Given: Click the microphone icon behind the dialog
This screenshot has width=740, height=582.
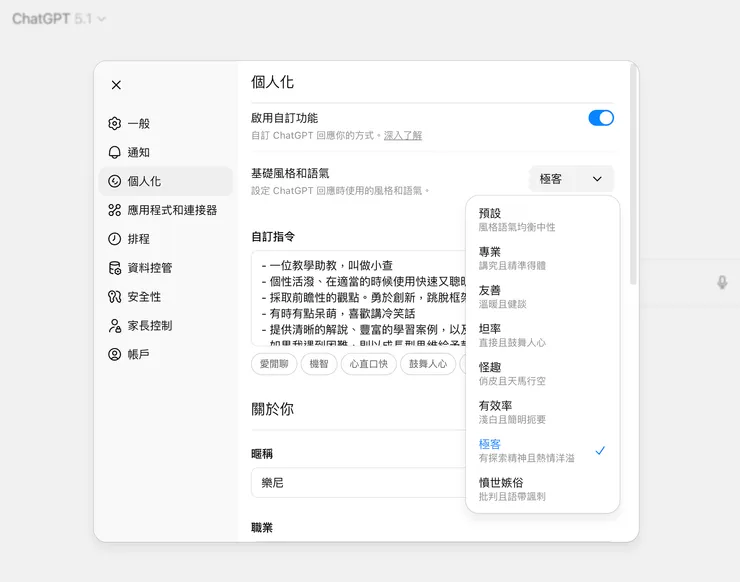Looking at the screenshot, I should tap(722, 282).
